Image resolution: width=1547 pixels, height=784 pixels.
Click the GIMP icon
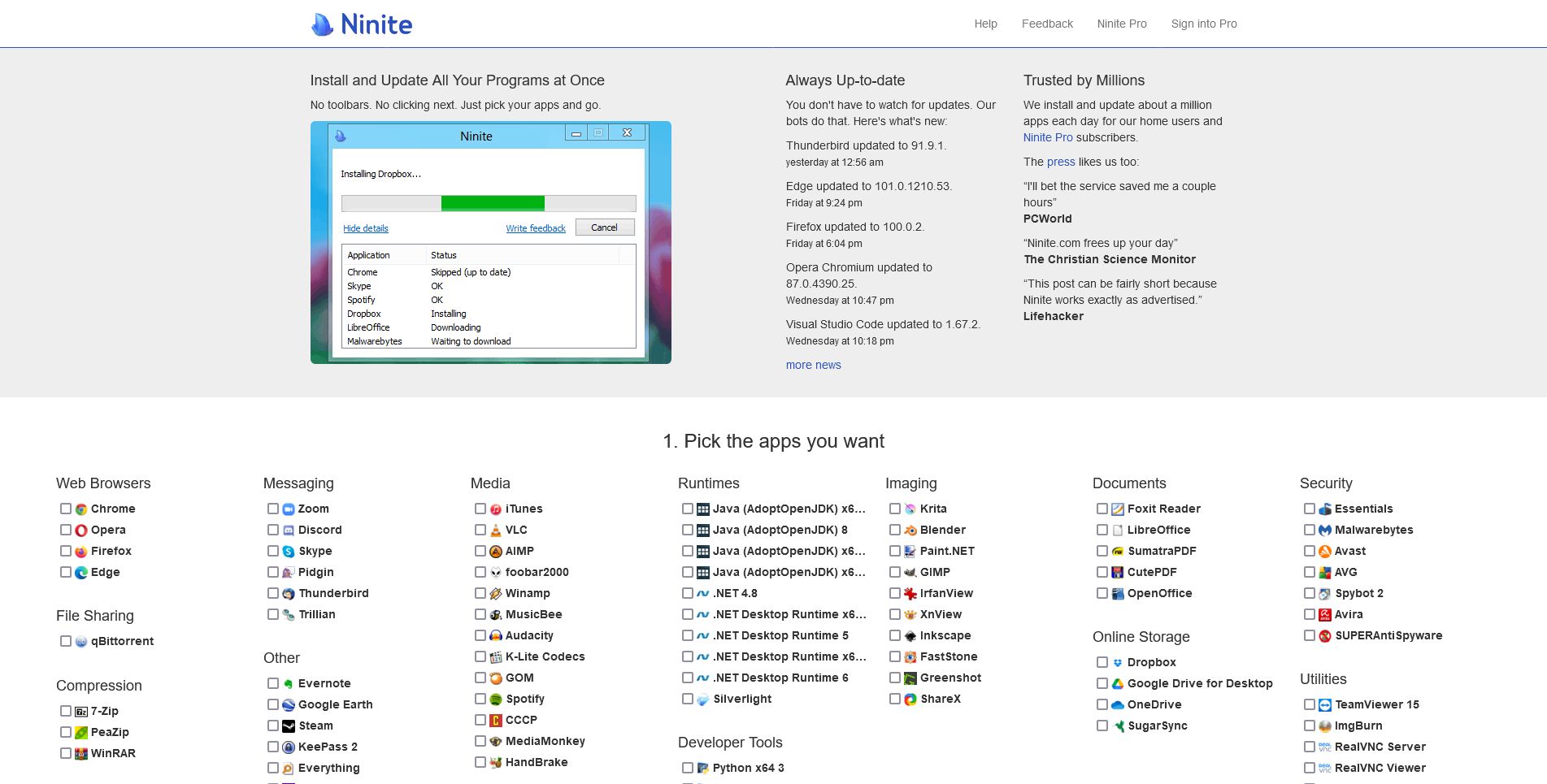[x=910, y=573]
